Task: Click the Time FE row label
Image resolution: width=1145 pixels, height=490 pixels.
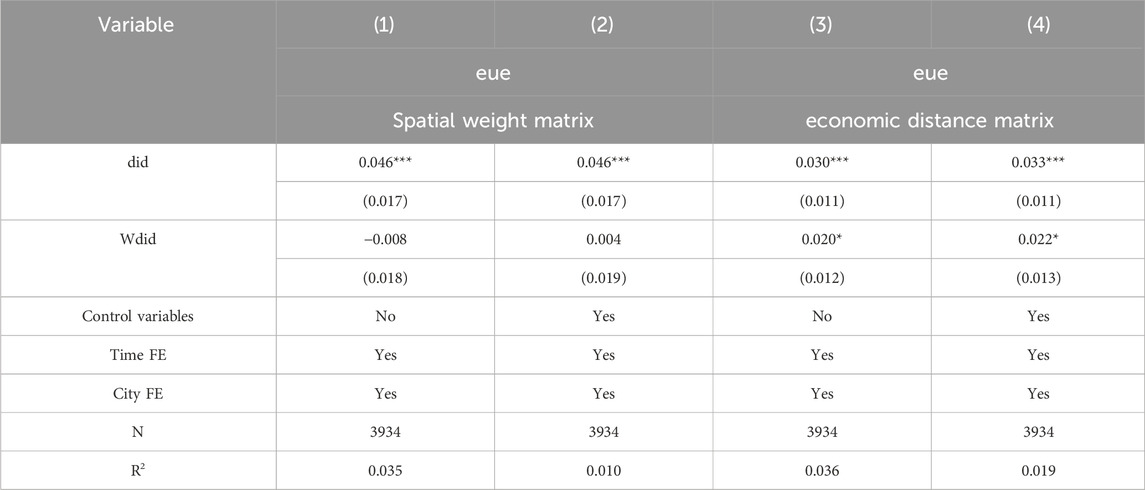Action: pos(136,354)
